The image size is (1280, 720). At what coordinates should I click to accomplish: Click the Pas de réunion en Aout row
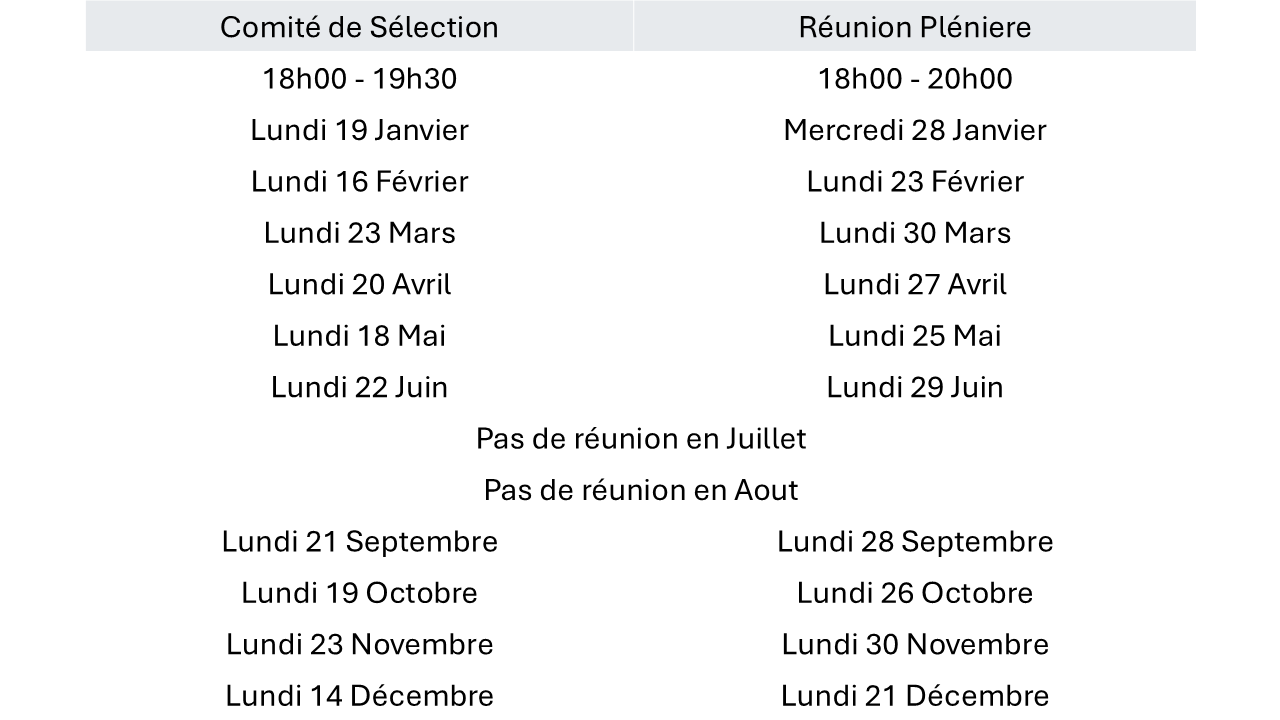(640, 490)
